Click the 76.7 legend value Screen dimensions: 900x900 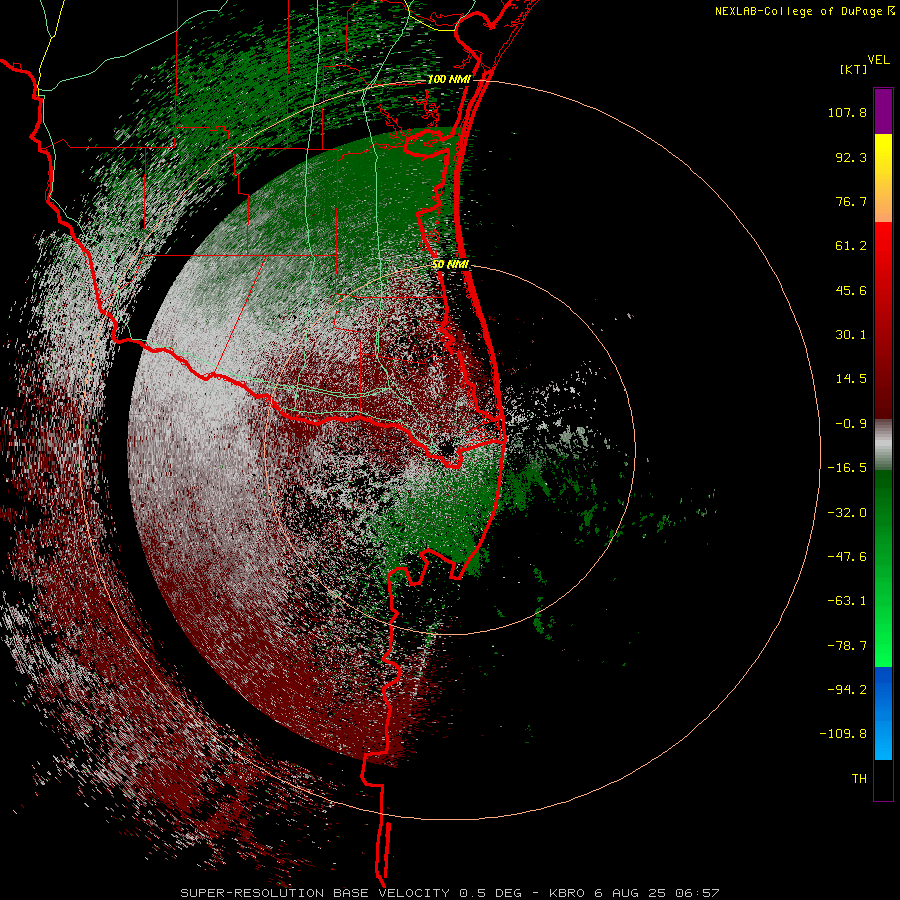851,201
